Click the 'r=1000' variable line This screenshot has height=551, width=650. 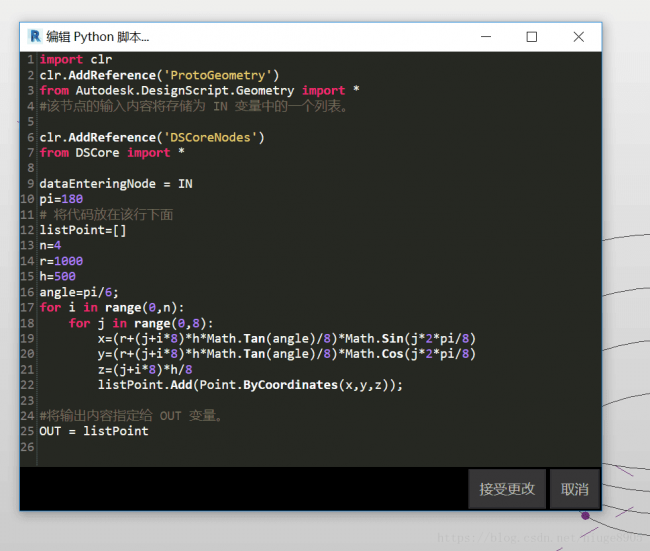pyautogui.click(x=61, y=261)
